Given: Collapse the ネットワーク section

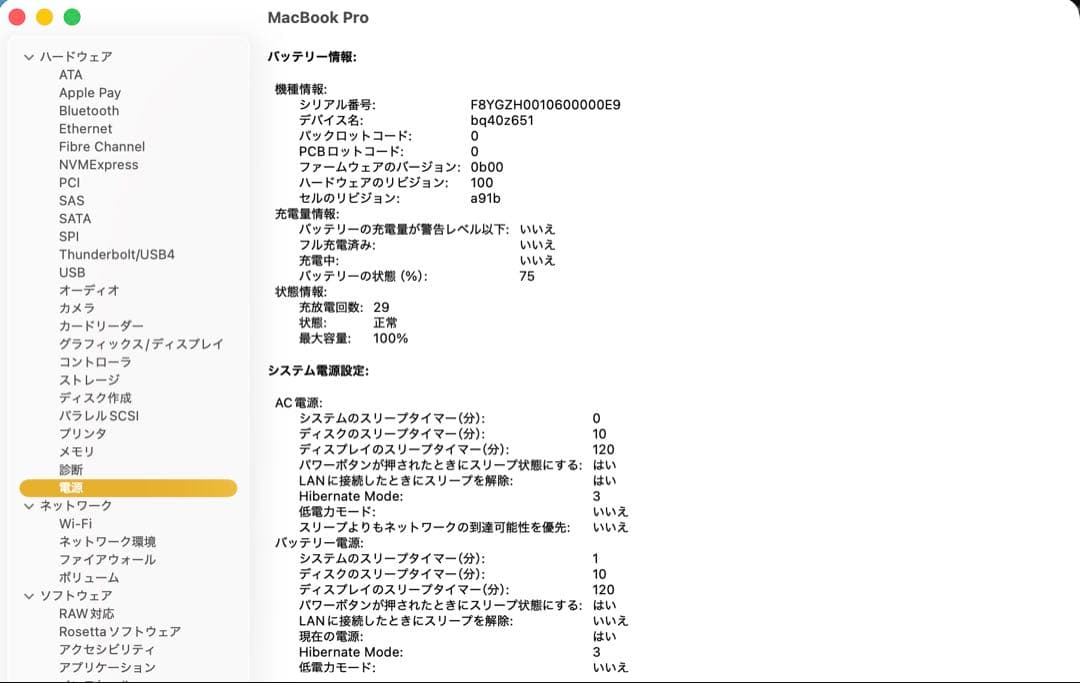Looking at the screenshot, I should (x=28, y=505).
